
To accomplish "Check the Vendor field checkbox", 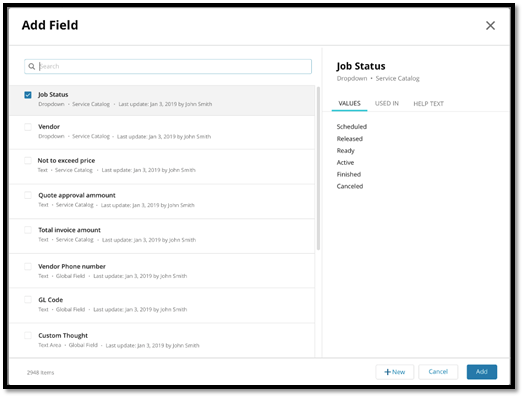I will 28,127.
